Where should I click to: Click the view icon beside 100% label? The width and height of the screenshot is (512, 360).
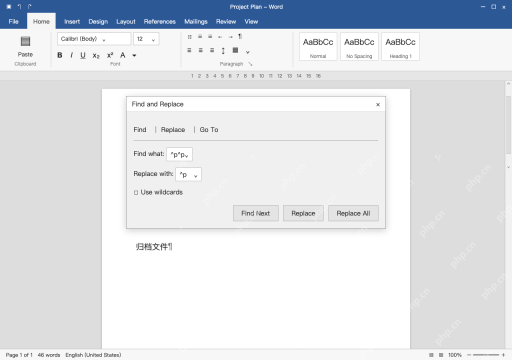(441, 355)
